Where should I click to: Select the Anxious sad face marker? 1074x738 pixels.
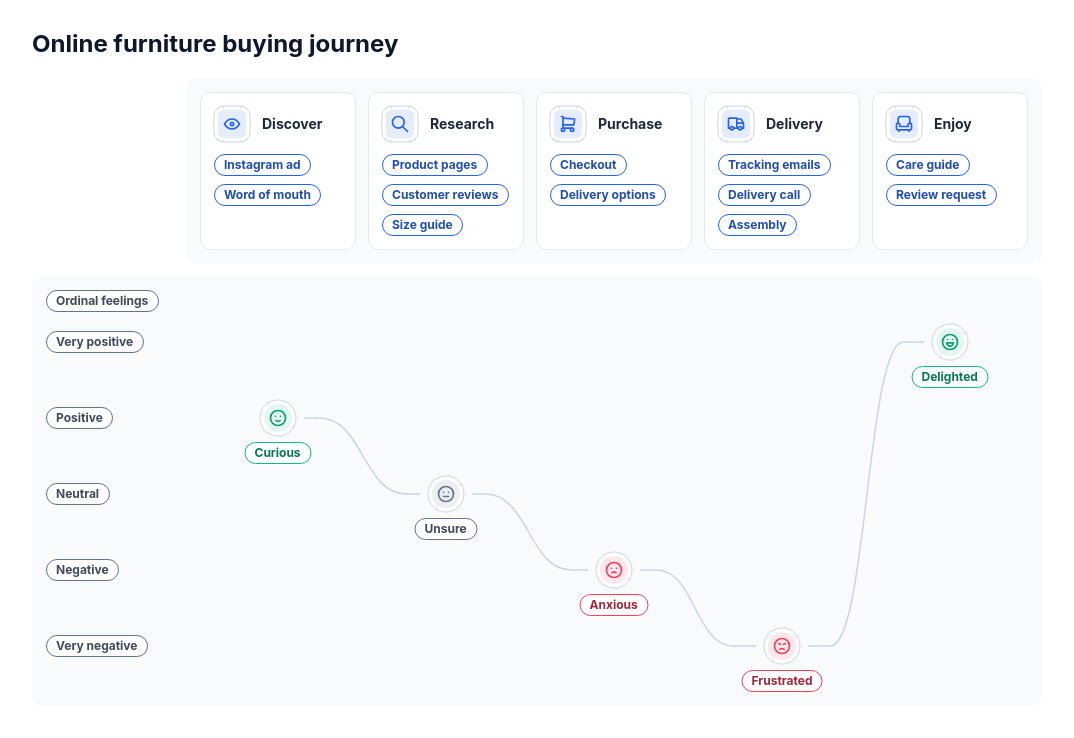click(x=614, y=570)
